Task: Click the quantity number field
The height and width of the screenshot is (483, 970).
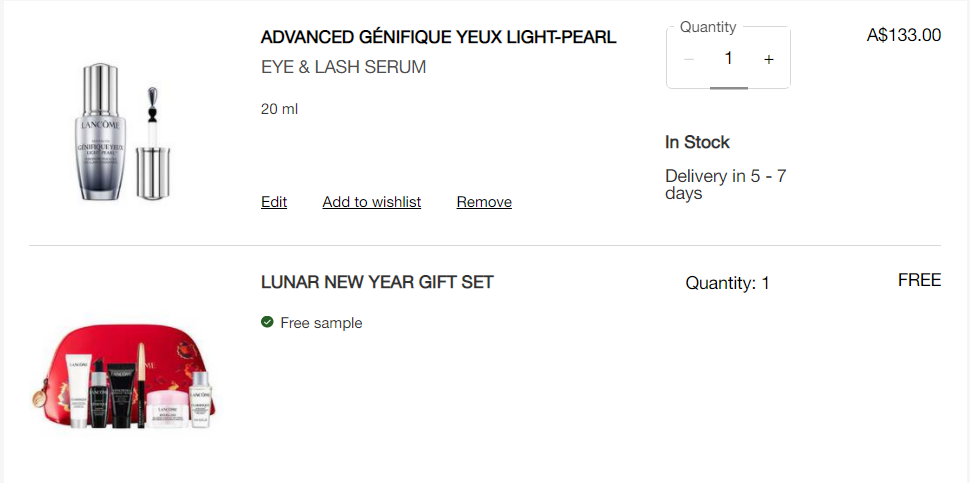Action: 729,59
